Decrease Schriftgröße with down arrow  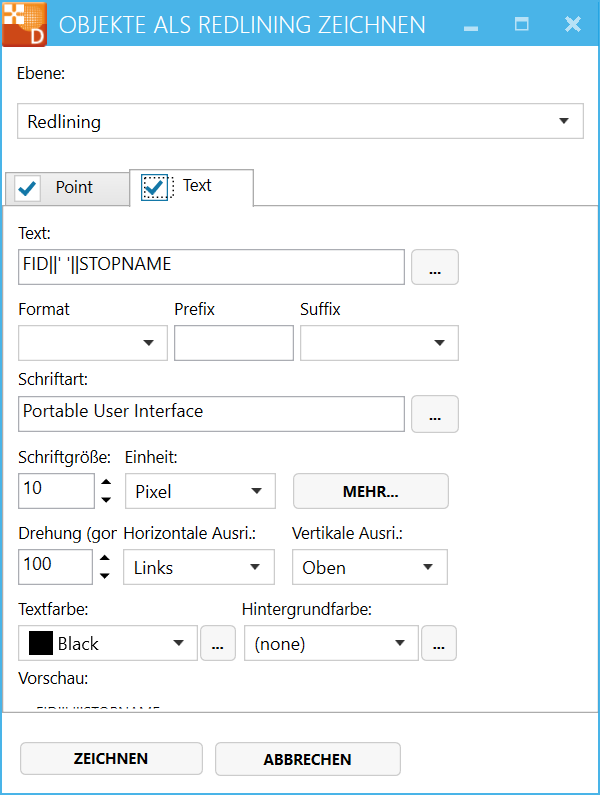click(106, 499)
